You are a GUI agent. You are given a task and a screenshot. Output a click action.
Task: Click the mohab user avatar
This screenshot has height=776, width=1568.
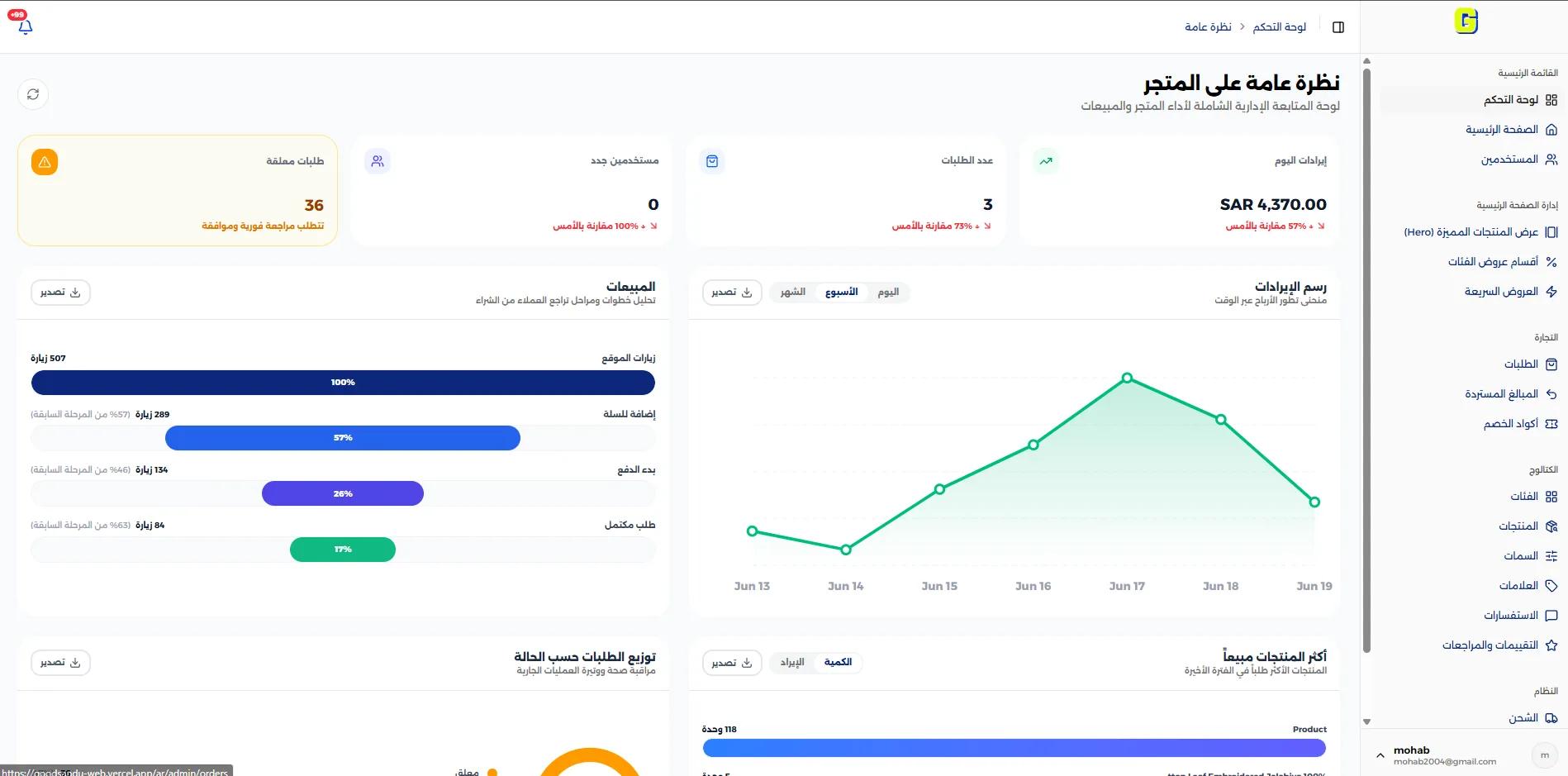click(x=1544, y=755)
